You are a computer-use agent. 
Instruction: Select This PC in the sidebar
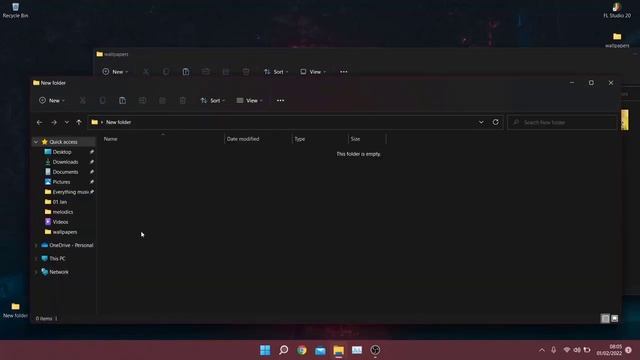[x=57, y=259]
